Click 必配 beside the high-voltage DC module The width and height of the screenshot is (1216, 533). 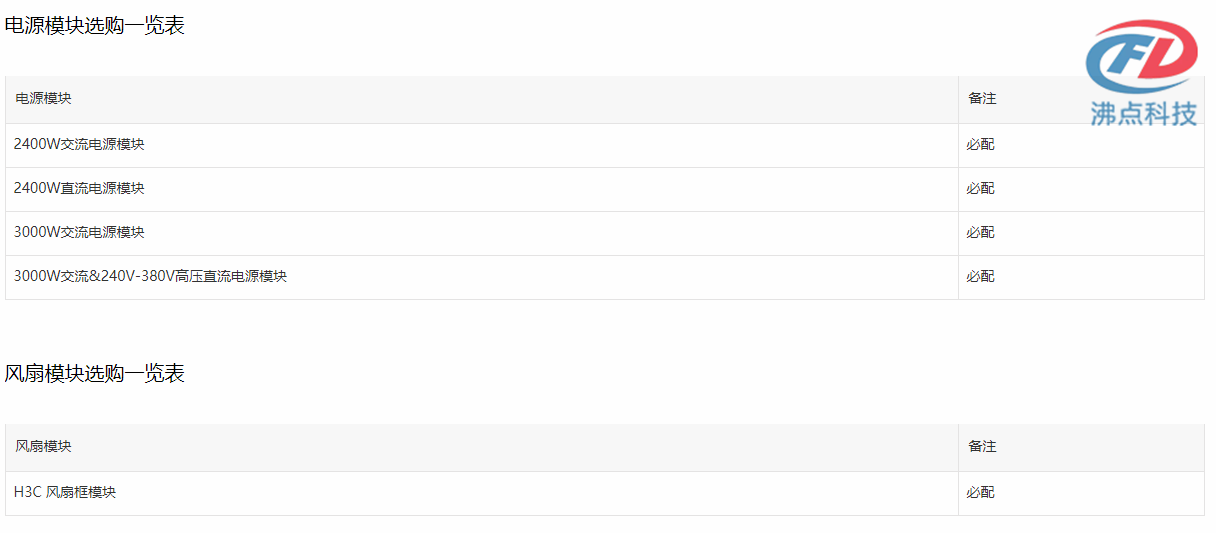coord(980,277)
